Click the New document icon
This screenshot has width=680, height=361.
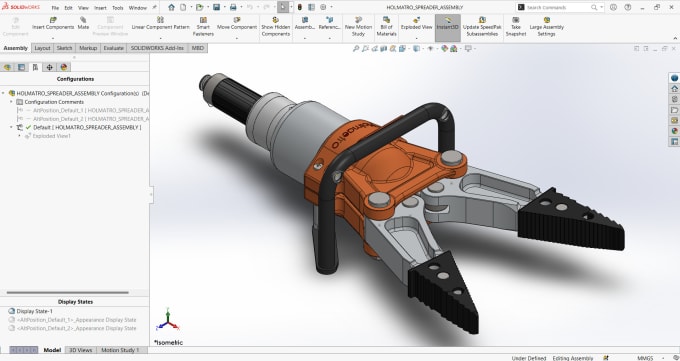(x=183, y=7)
